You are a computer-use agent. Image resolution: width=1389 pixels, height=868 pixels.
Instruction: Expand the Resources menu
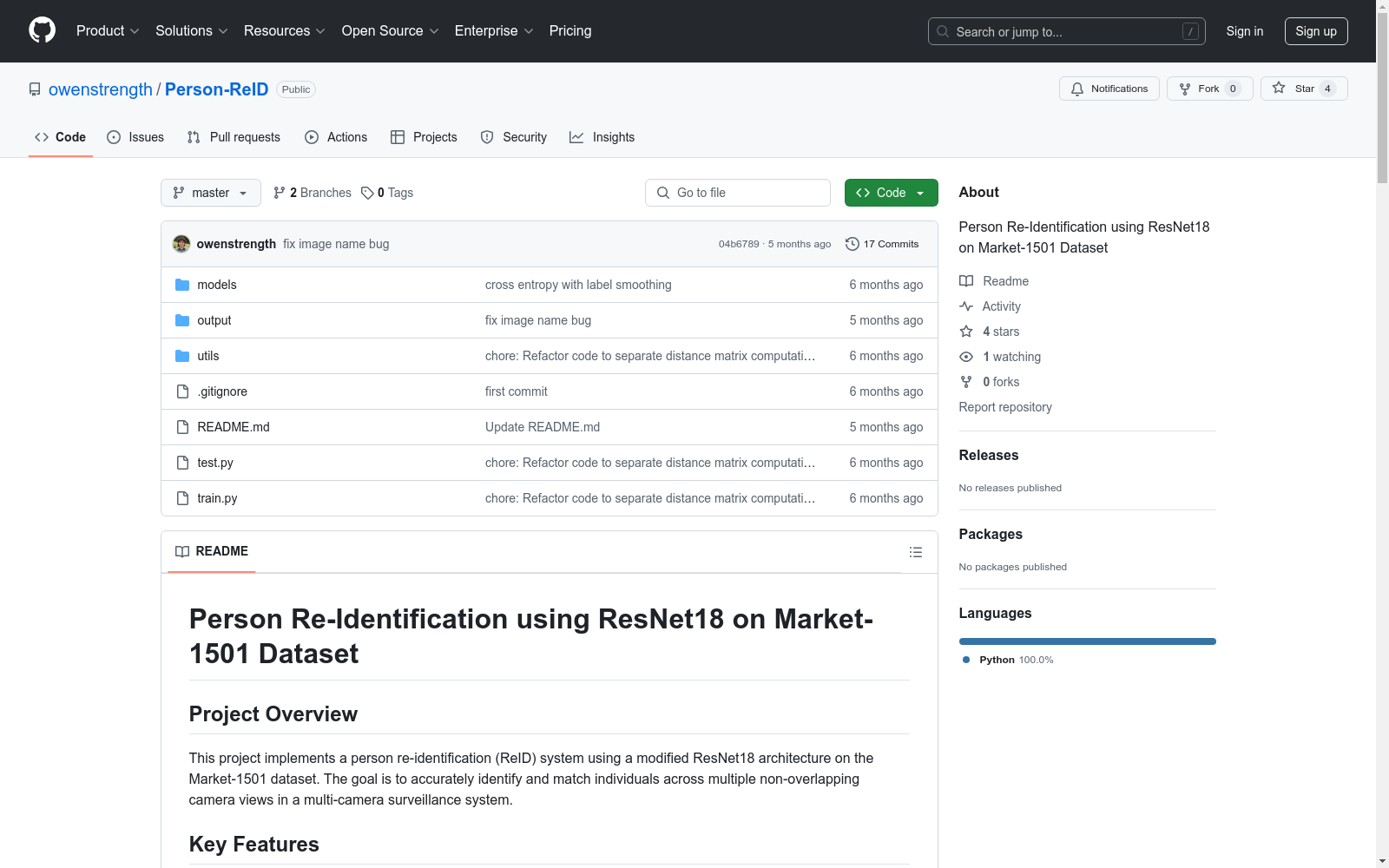tap(285, 31)
